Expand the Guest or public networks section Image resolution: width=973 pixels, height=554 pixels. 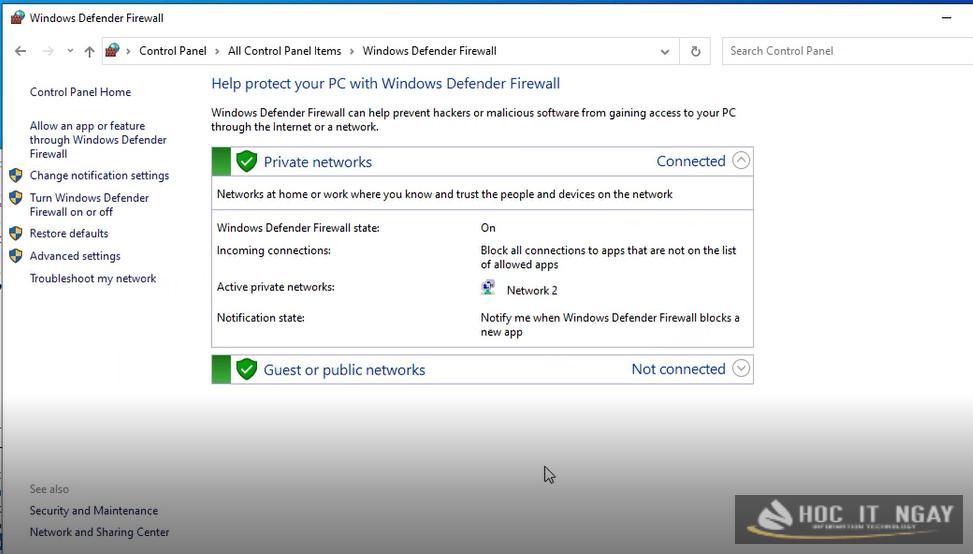pos(741,369)
